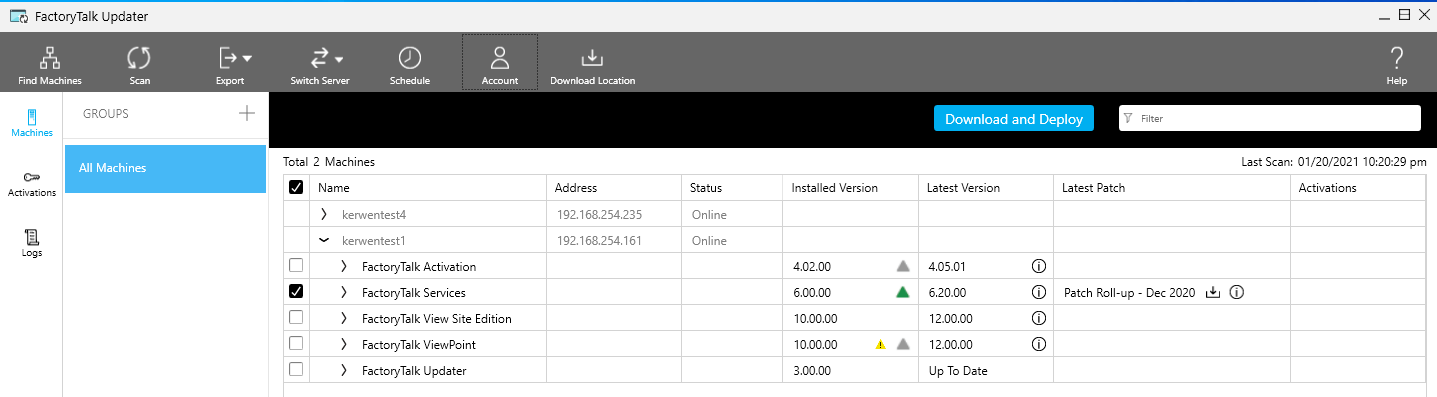This screenshot has height=397, width=1437.
Task: Sort by Installed Version column header
Action: pos(850,187)
